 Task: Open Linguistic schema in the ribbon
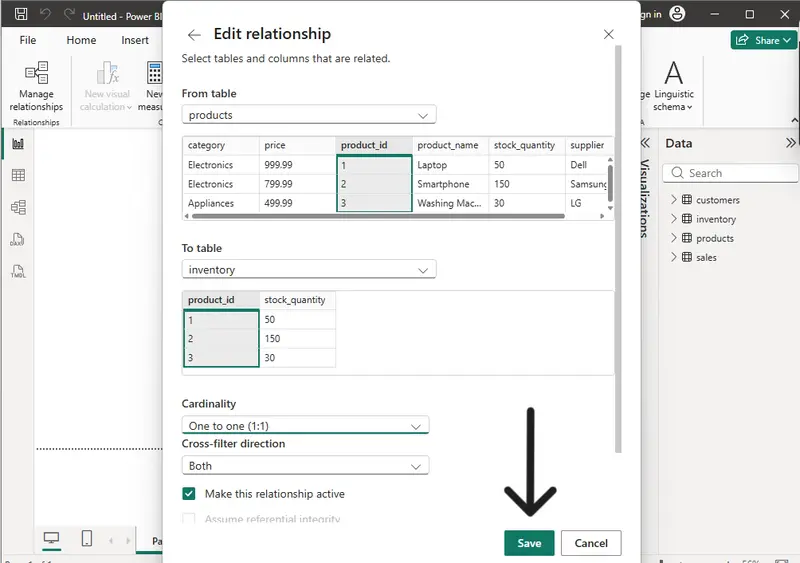673,86
